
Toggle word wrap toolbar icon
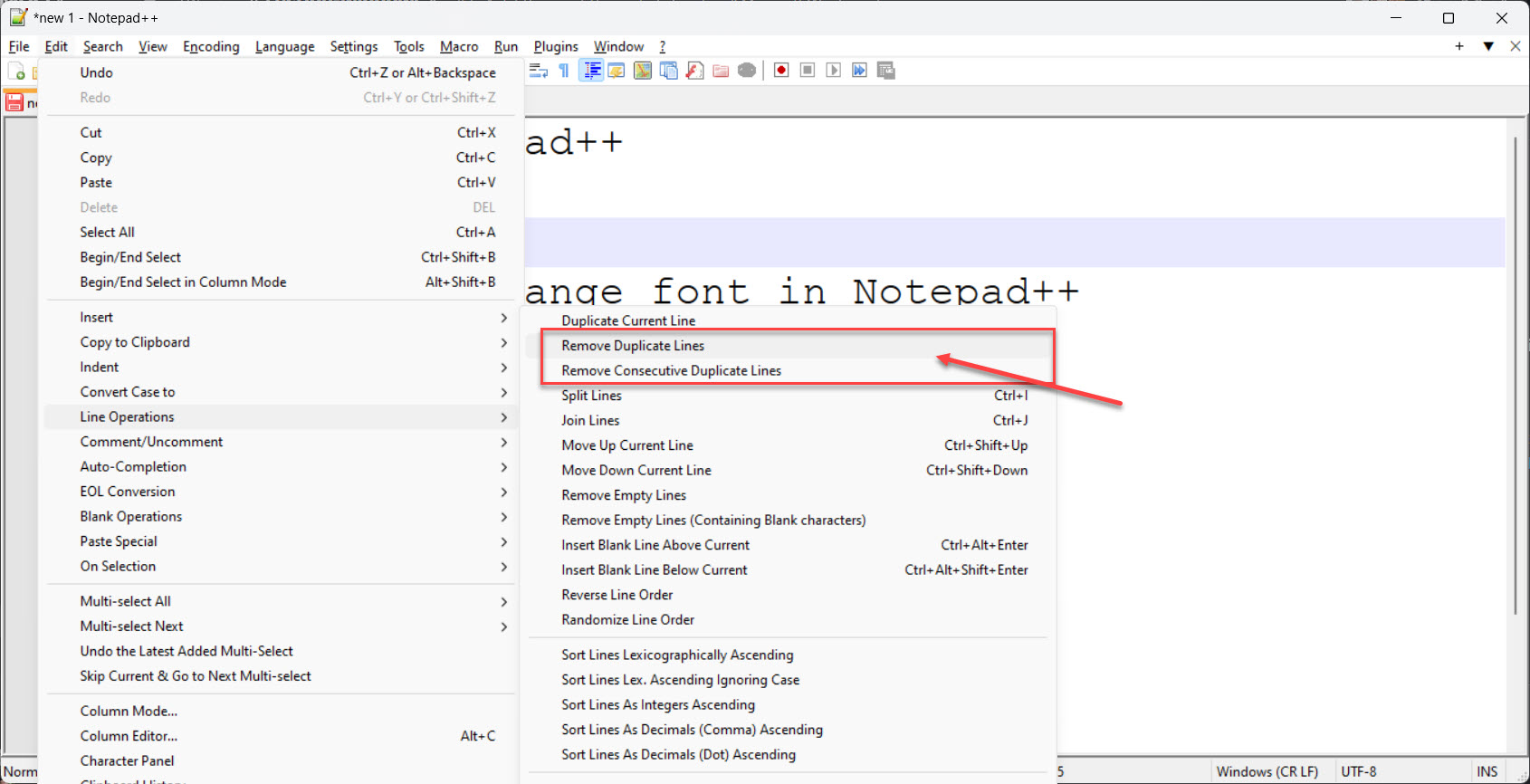pos(538,71)
